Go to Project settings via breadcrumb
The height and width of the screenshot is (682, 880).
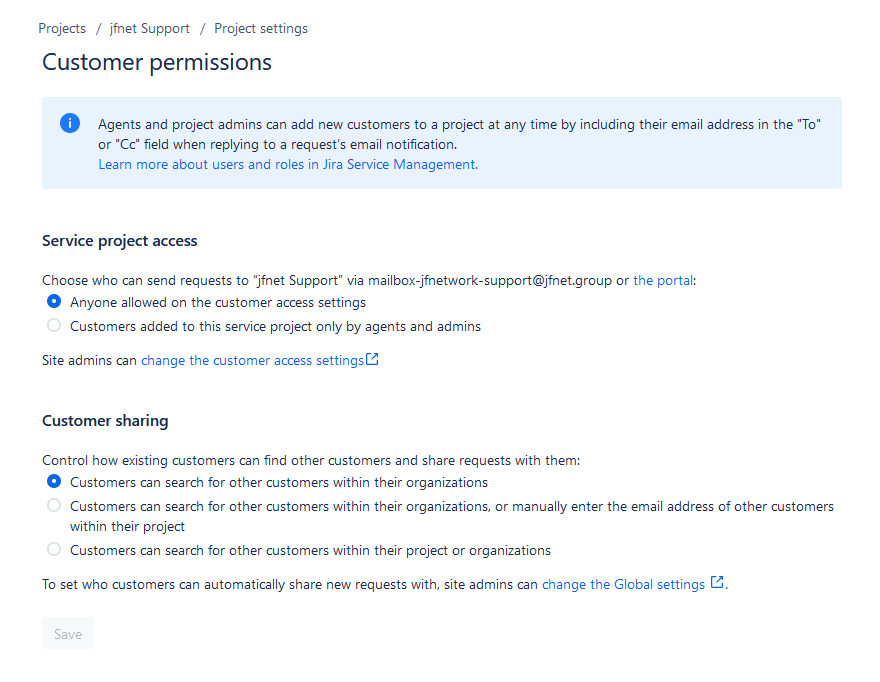coord(260,28)
